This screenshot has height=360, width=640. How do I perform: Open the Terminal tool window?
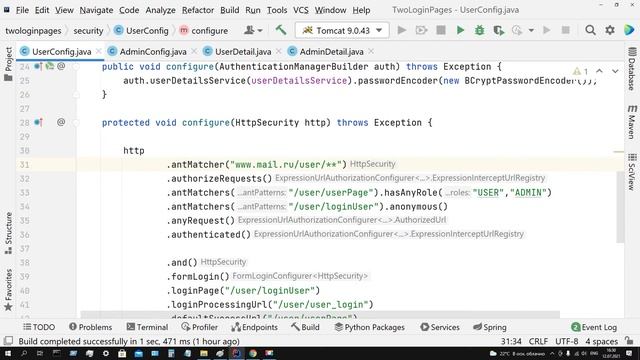pyautogui.click(x=147, y=327)
